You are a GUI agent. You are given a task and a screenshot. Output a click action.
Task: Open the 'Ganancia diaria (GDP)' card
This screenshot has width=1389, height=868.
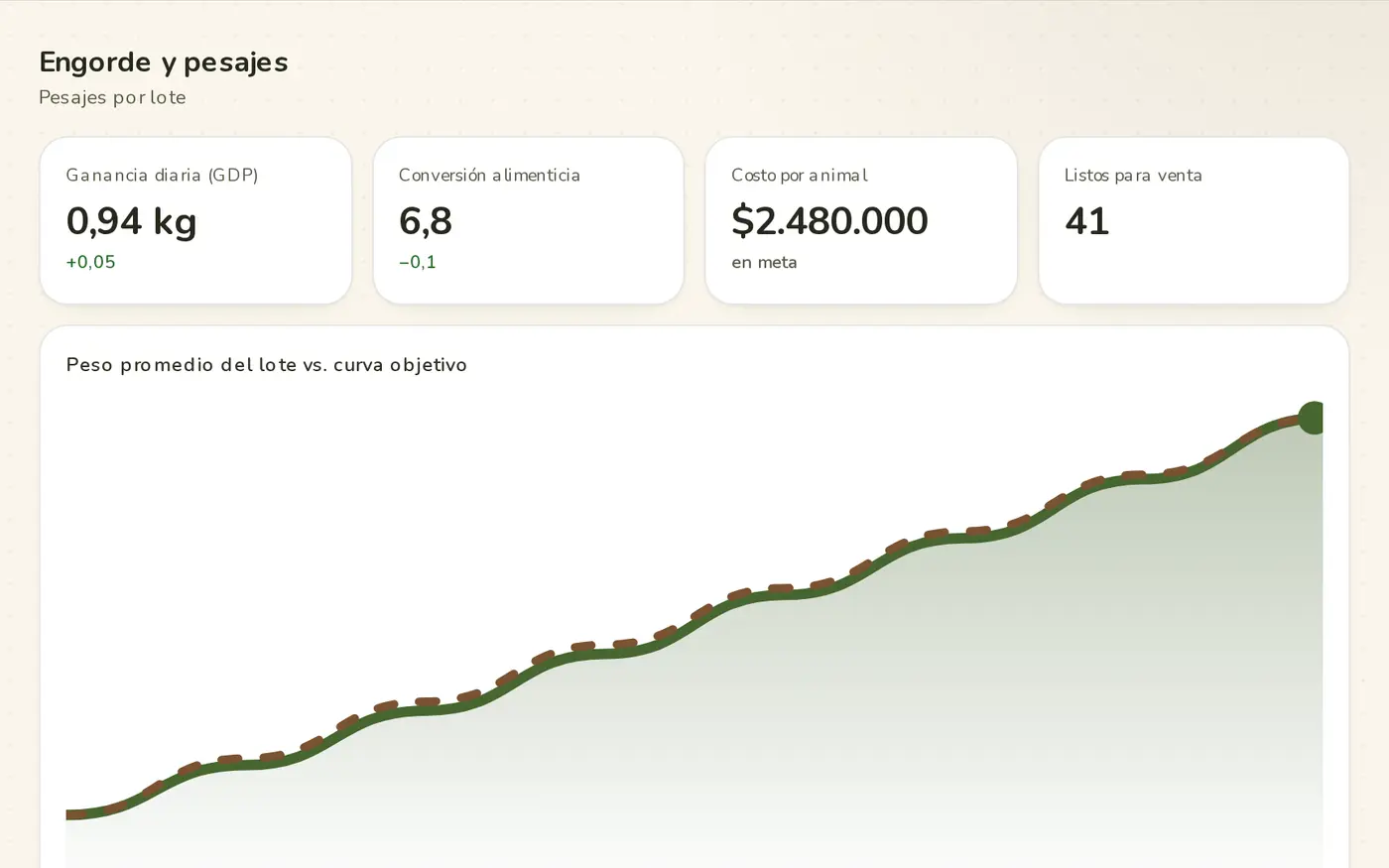(195, 220)
